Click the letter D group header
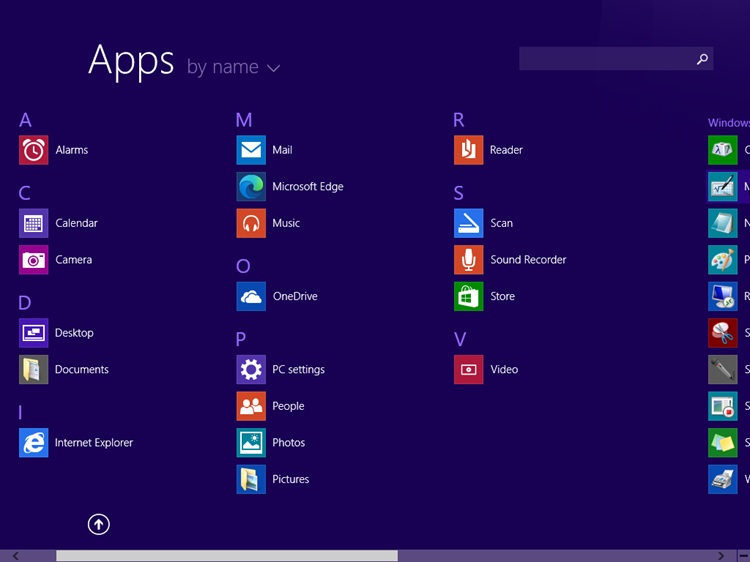Image resolution: width=750 pixels, height=562 pixels. click(x=24, y=303)
